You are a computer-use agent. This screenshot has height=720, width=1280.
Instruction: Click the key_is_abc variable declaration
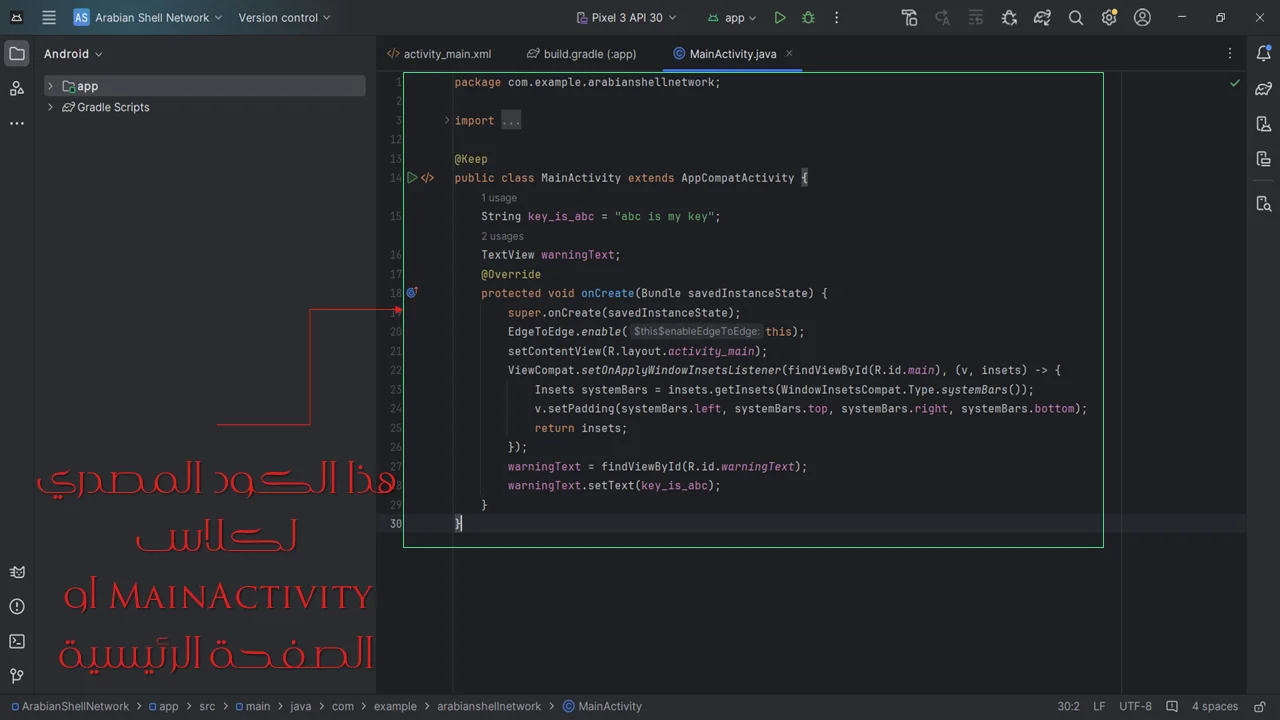tap(561, 216)
